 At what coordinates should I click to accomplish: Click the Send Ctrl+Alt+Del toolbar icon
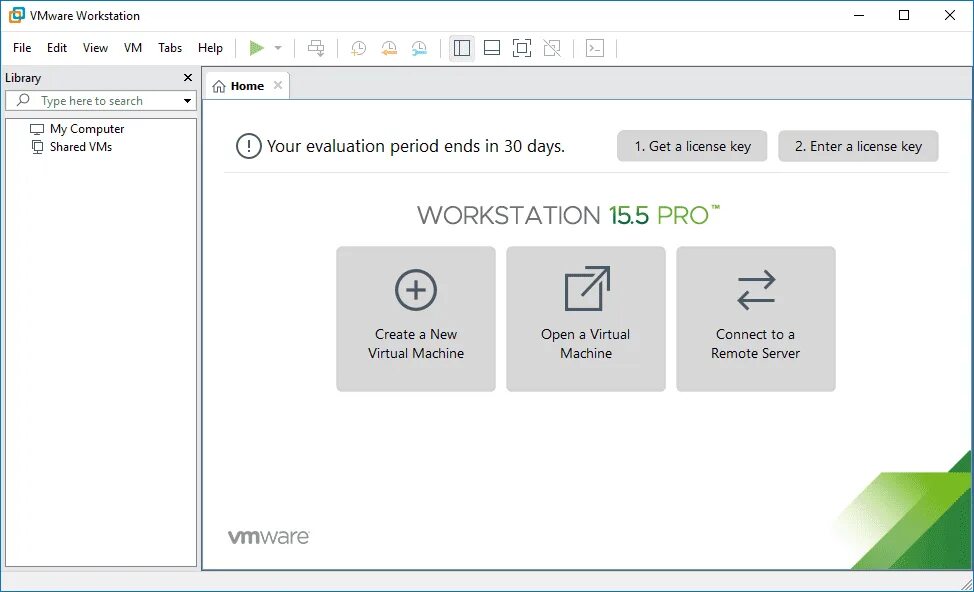(x=315, y=48)
